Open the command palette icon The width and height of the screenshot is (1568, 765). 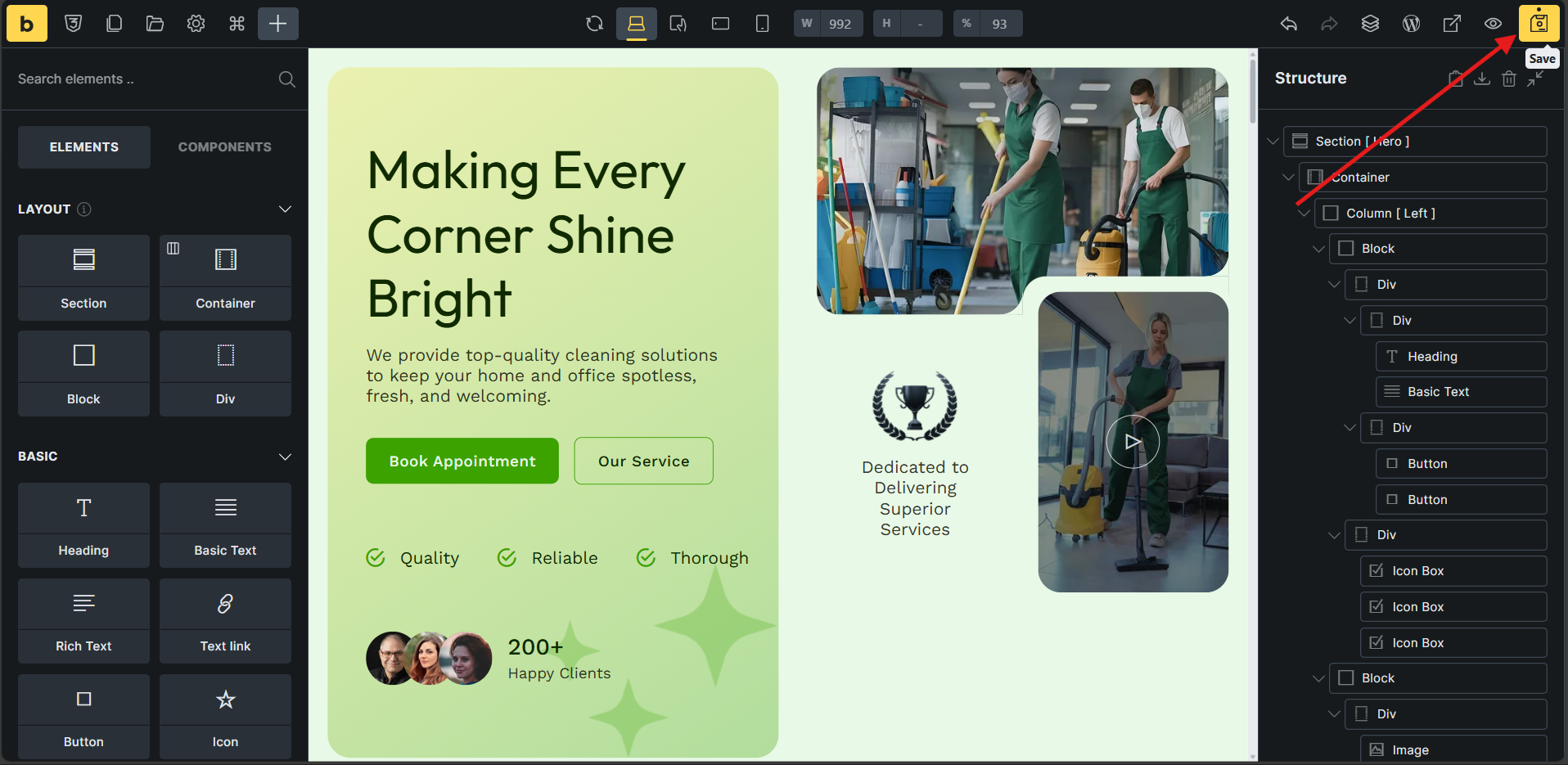[237, 24]
